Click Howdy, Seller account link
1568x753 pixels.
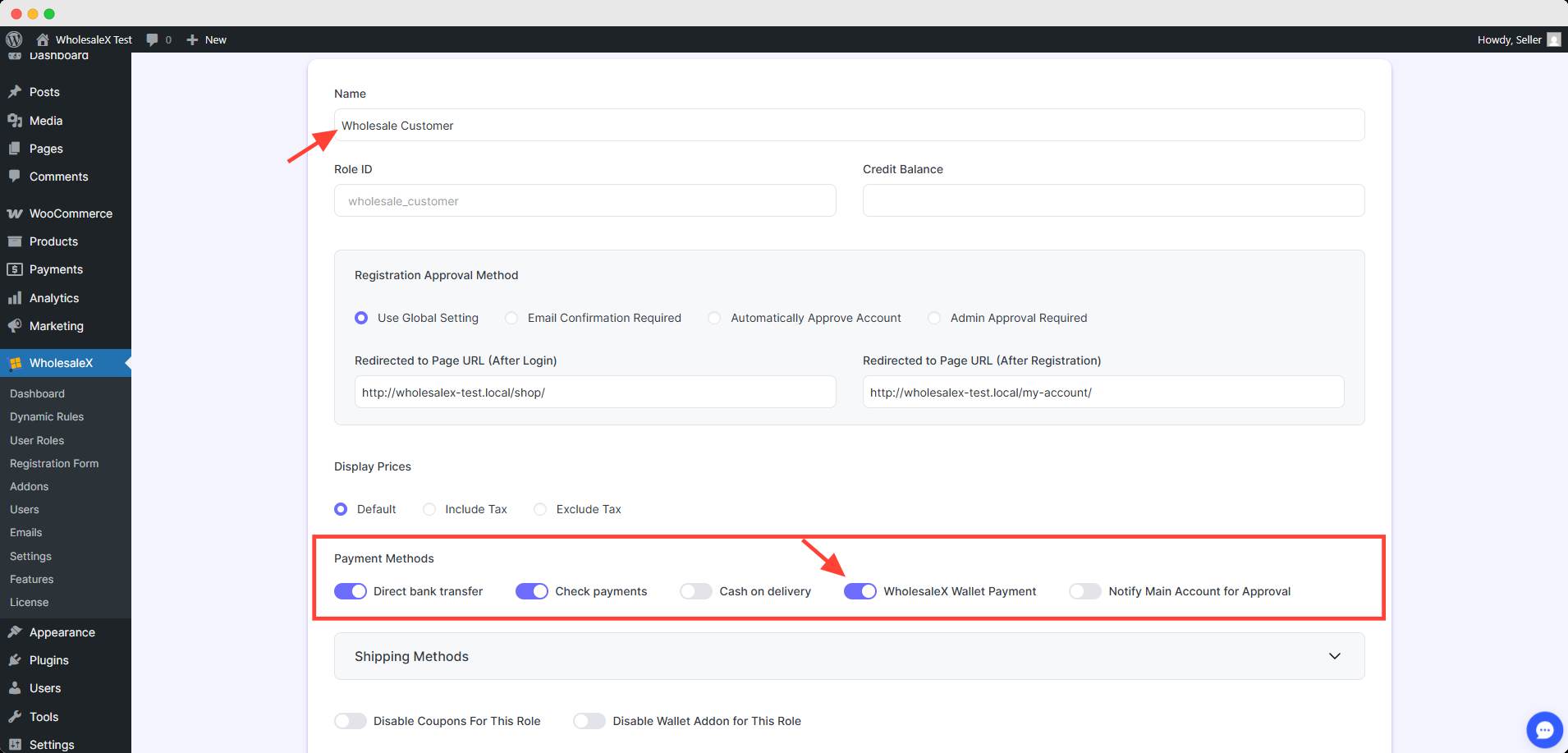[x=1509, y=39]
